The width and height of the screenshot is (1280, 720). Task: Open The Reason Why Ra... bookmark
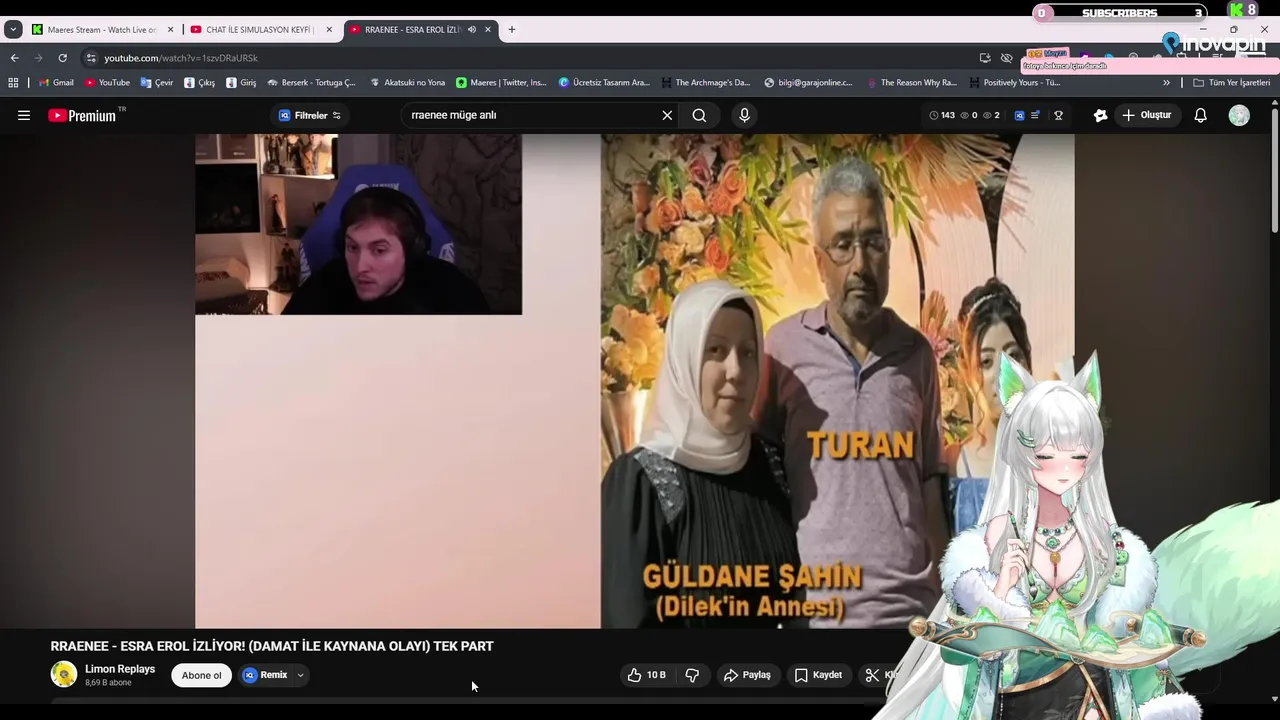coord(912,83)
